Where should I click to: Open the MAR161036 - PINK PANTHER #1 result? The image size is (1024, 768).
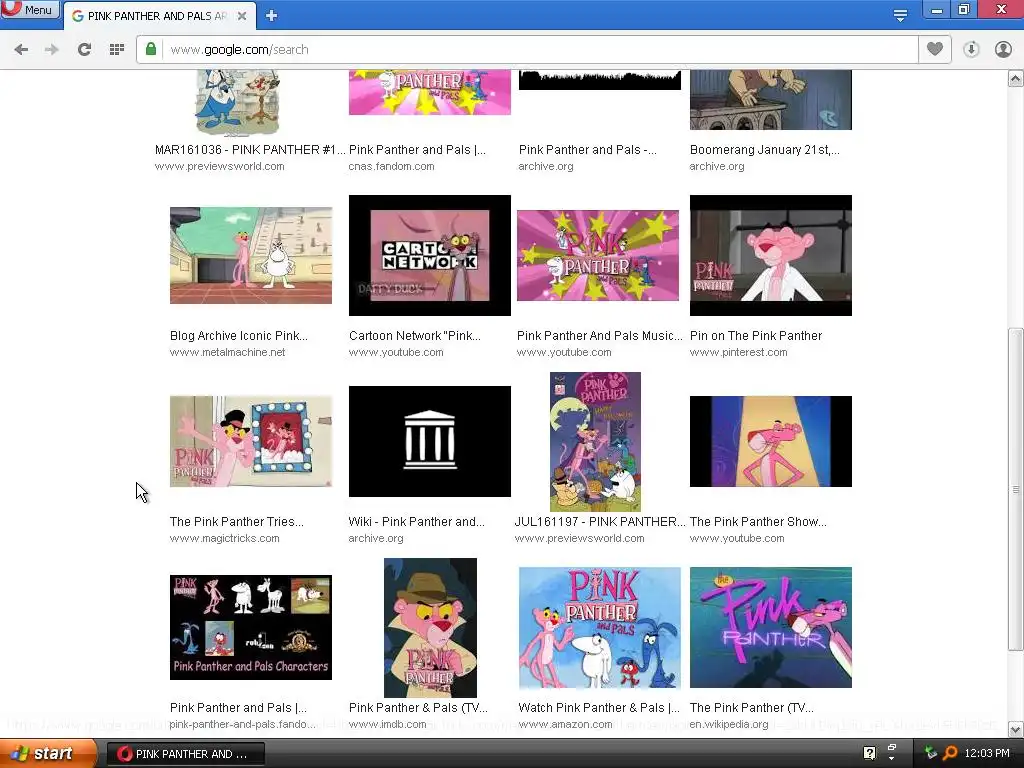click(x=250, y=150)
